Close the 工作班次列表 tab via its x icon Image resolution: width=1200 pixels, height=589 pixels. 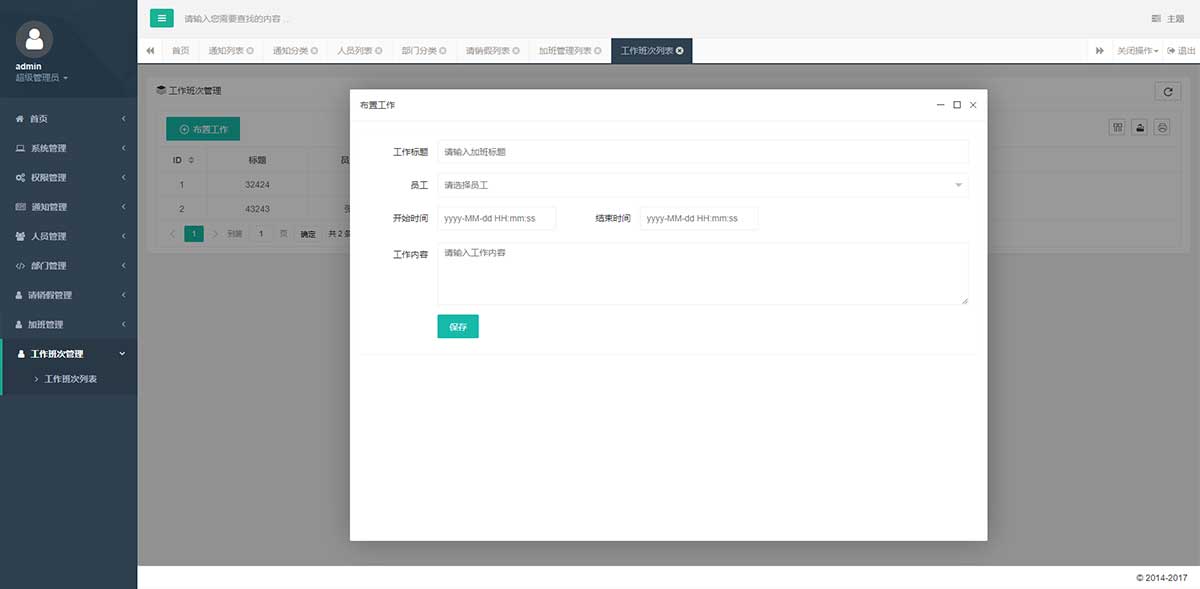[x=680, y=51]
